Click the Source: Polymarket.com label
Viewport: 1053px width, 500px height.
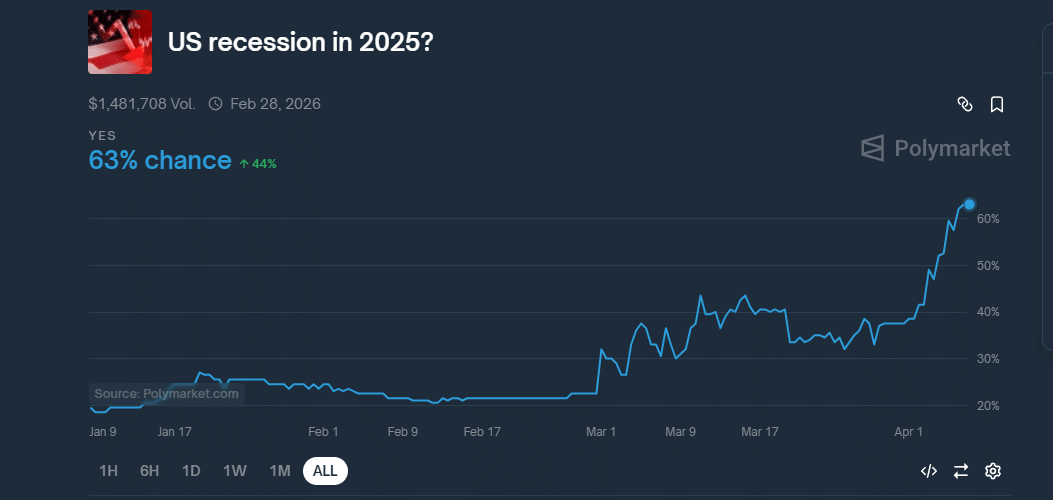(167, 394)
